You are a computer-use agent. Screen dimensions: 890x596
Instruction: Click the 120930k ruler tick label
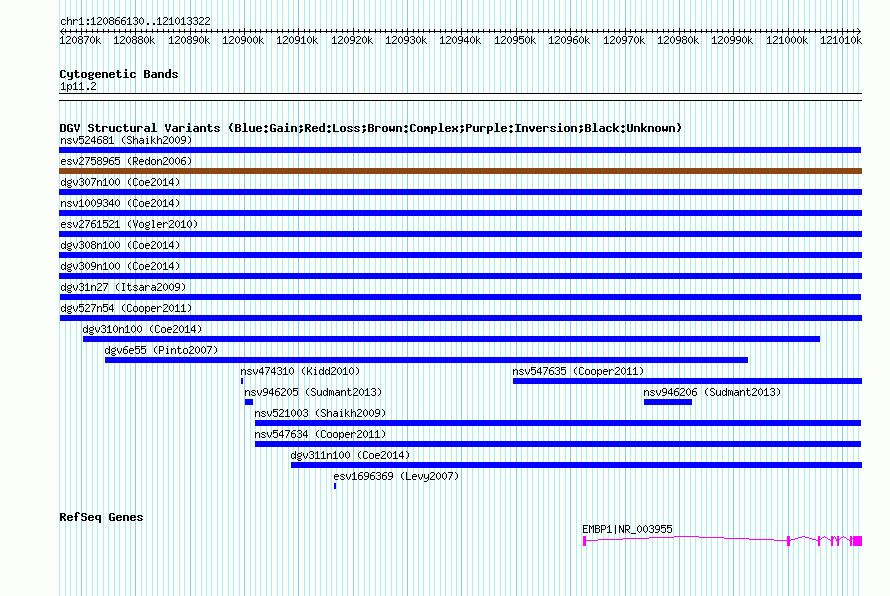pos(406,40)
